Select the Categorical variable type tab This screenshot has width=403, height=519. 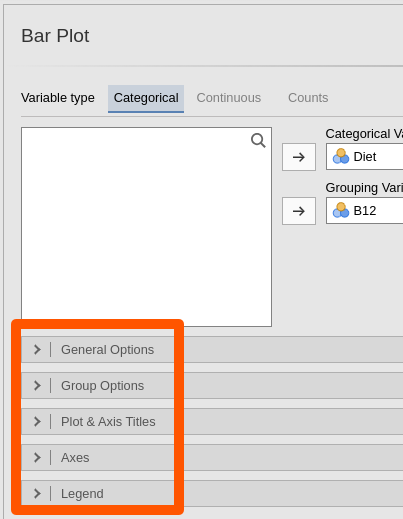tap(146, 98)
